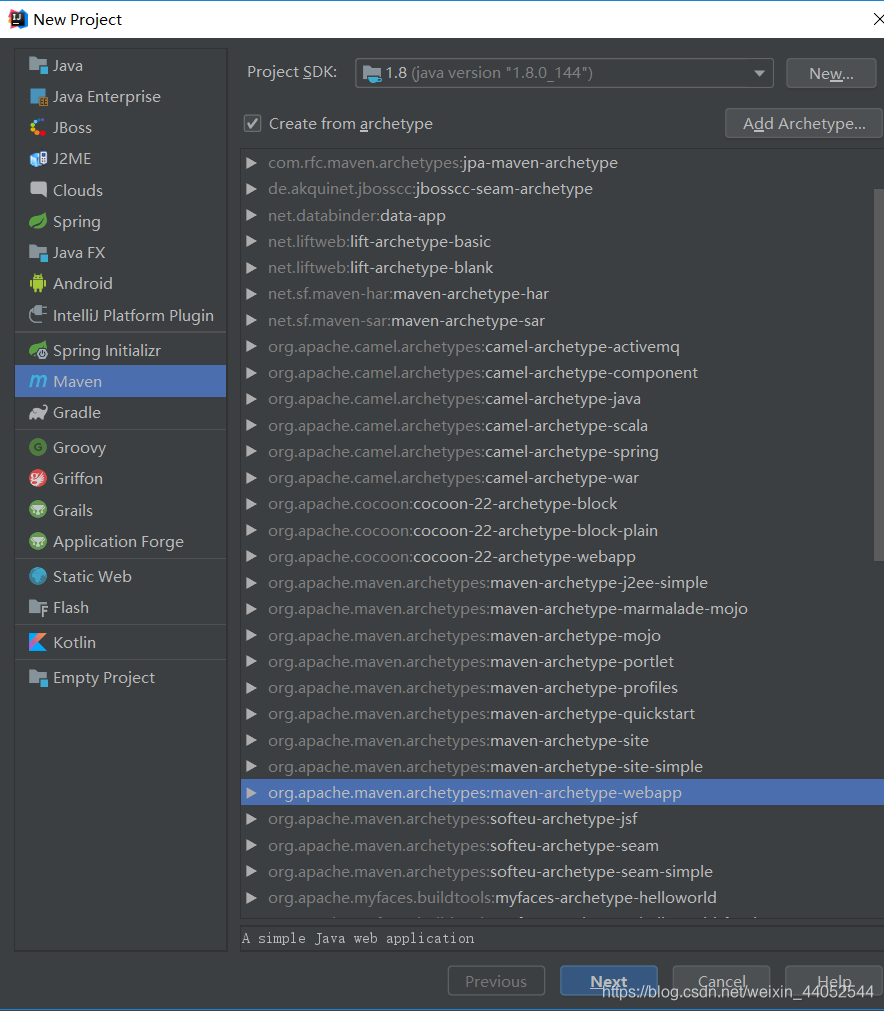
Task: Select the Application Forge icon
Action: pyautogui.click(x=38, y=542)
